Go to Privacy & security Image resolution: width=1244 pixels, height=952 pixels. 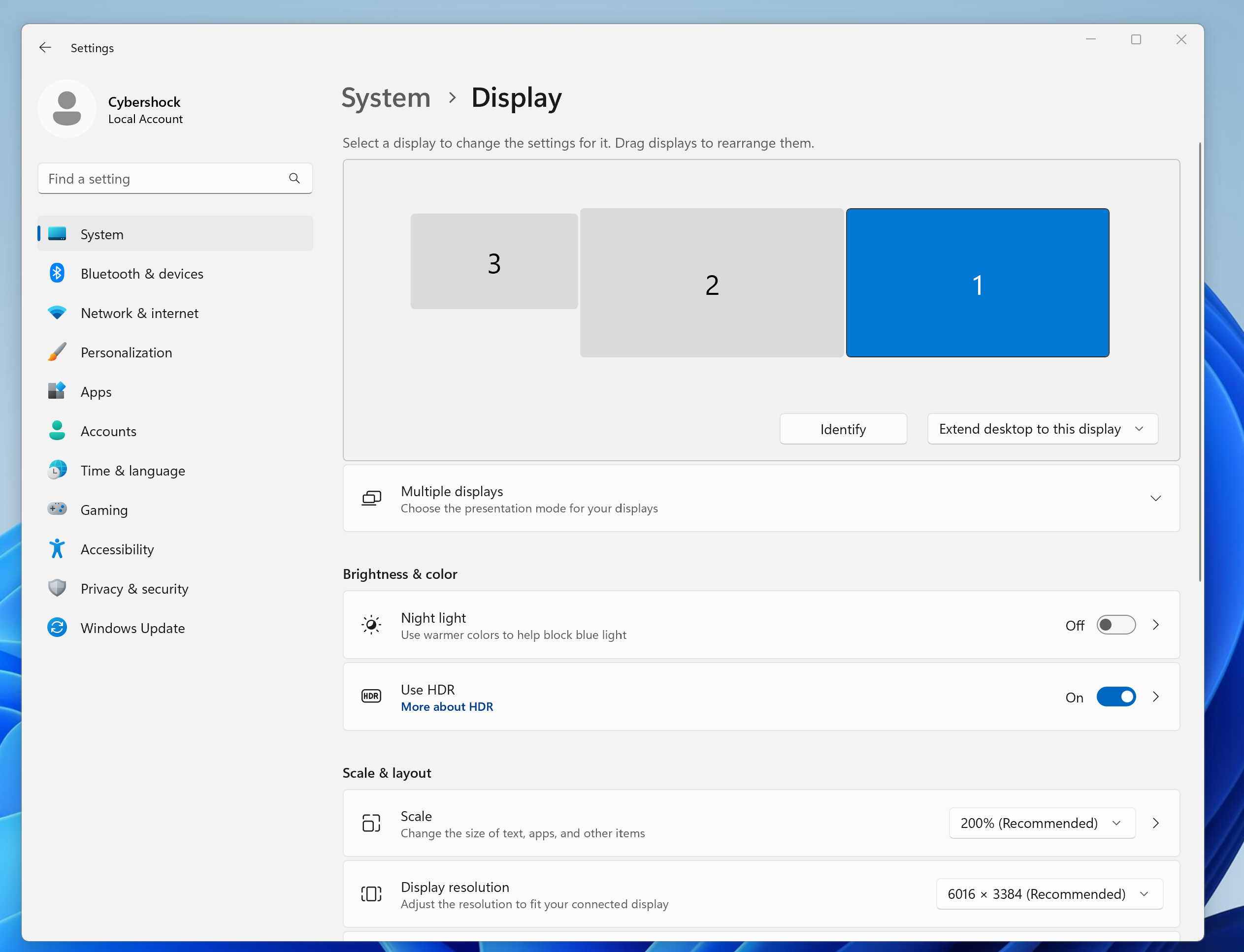coord(175,589)
